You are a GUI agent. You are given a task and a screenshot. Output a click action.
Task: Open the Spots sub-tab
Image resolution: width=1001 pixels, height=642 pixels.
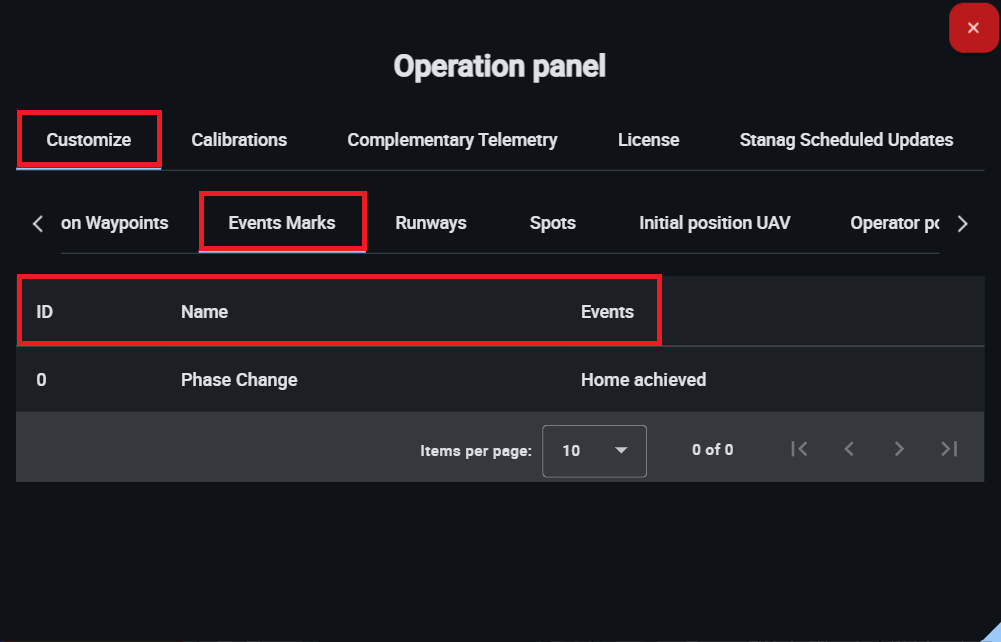pyautogui.click(x=553, y=223)
